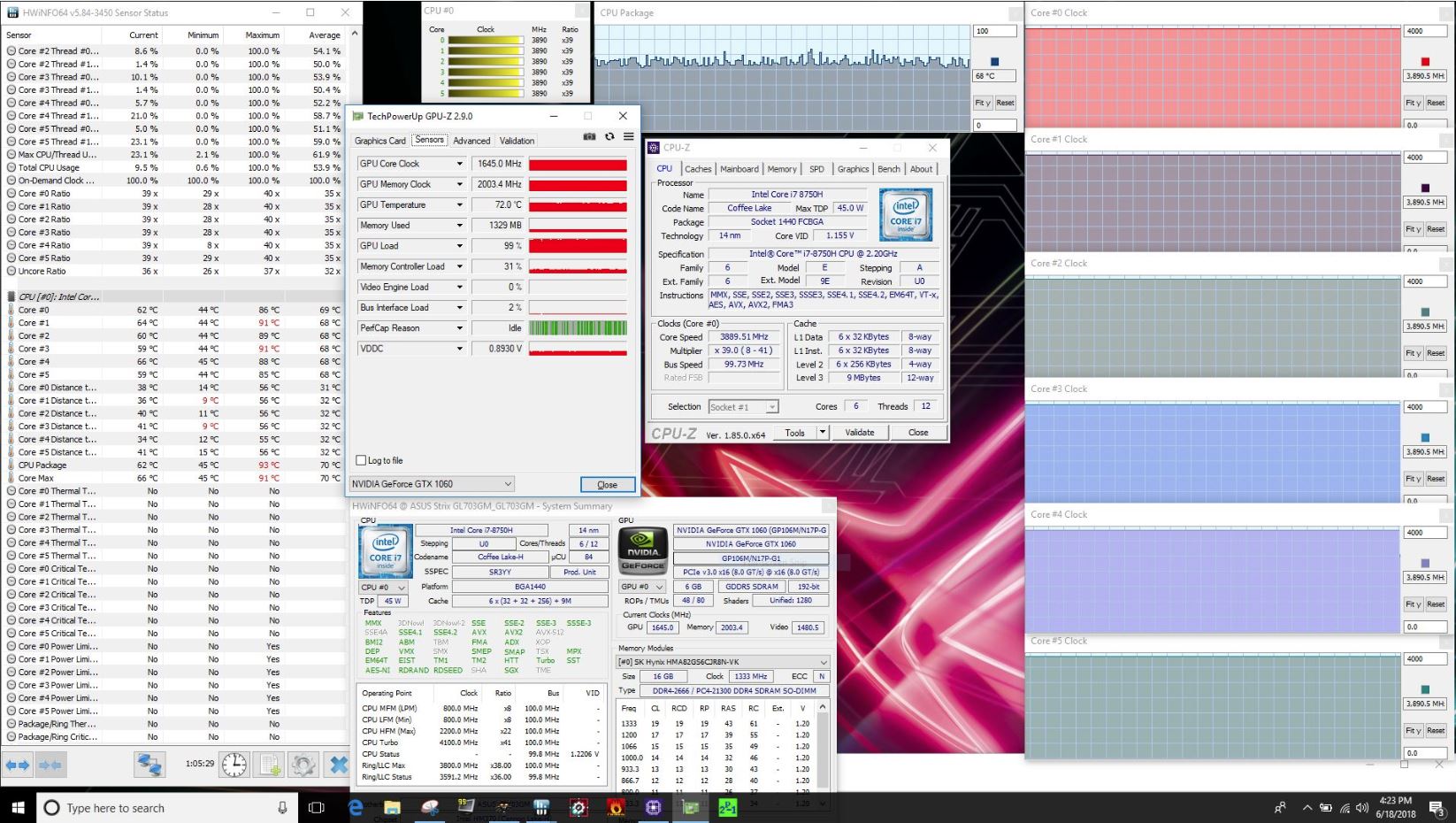Click the HWiNFO log file icon
Viewport: 1456px width, 823px height.
(x=270, y=765)
